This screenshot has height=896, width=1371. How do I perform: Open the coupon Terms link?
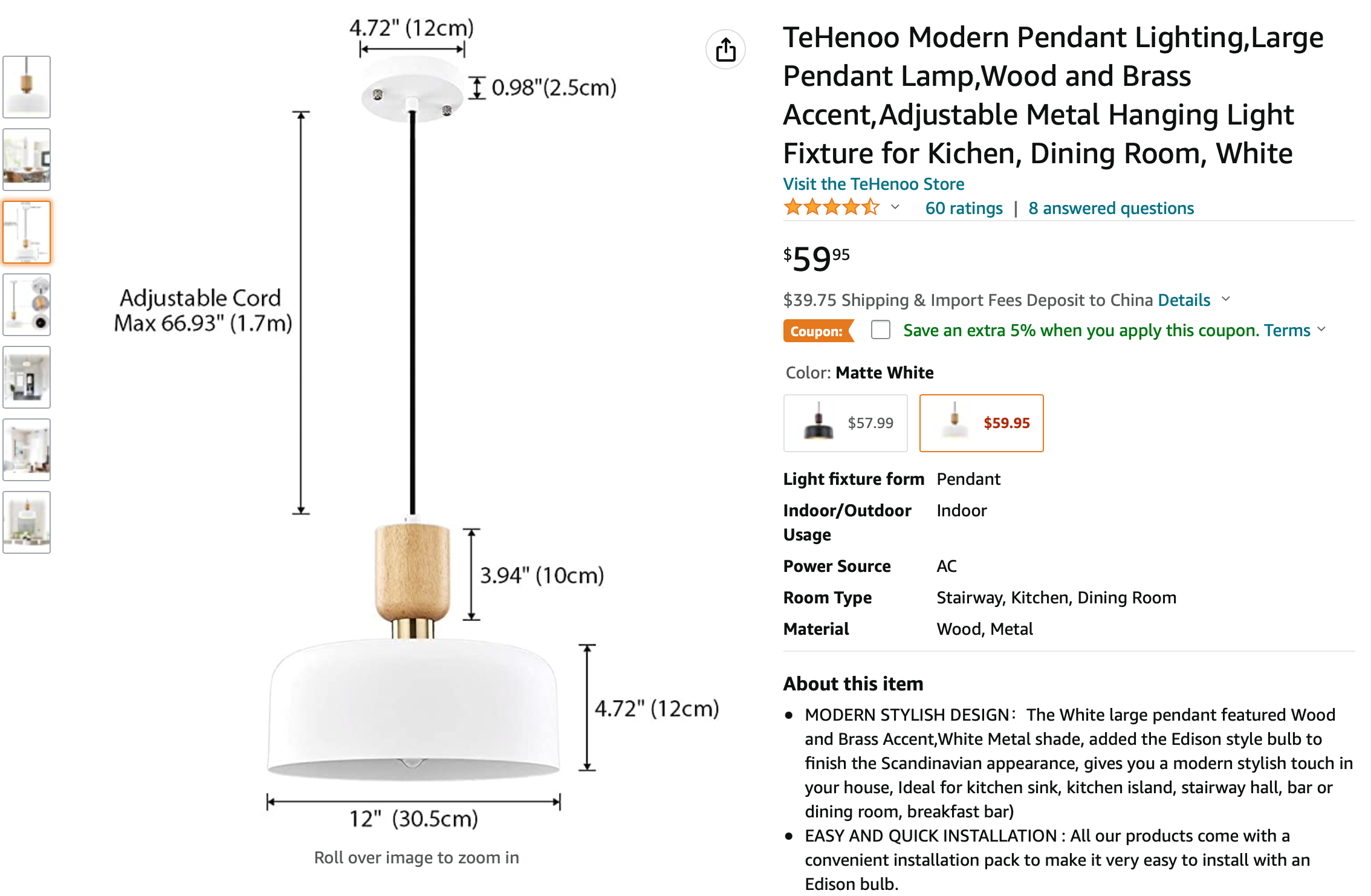(1287, 330)
